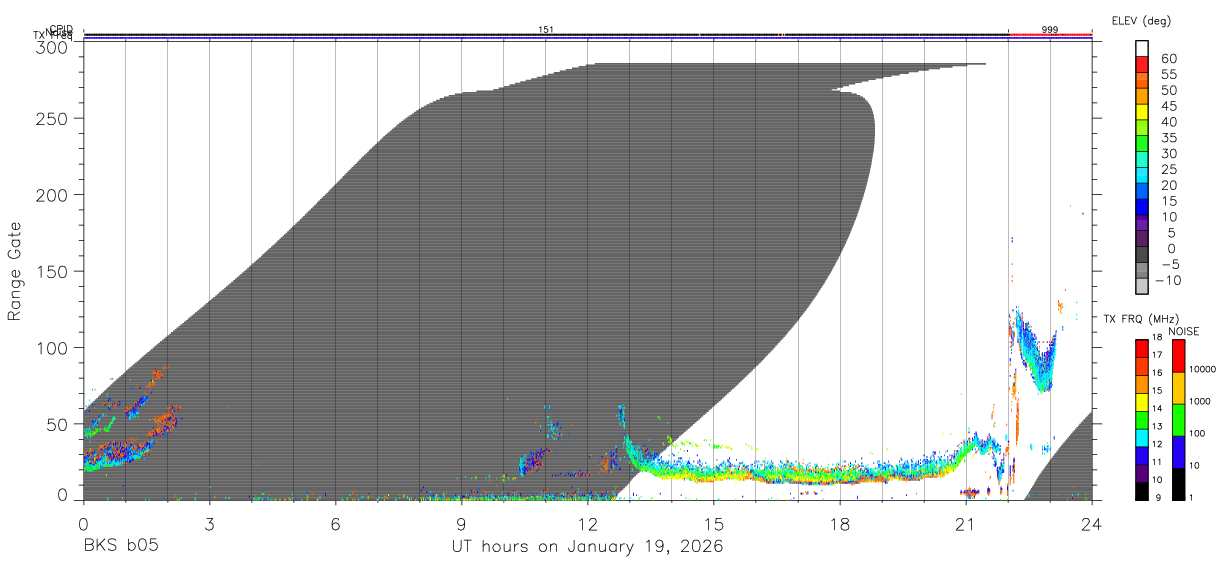Click the ground scatter band near hour 16

click(x=755, y=473)
